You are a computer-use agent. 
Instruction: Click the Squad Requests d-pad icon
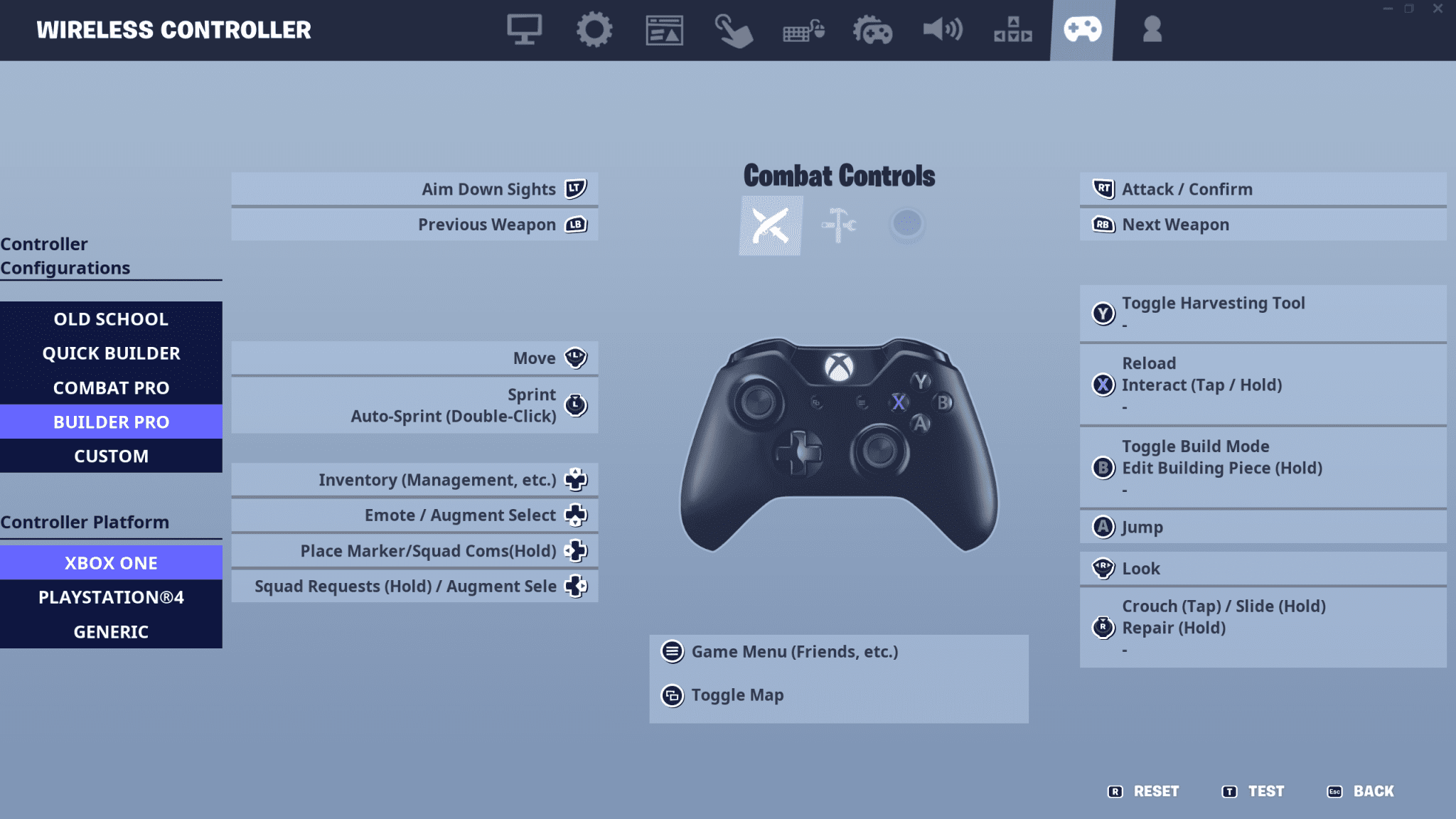click(575, 586)
